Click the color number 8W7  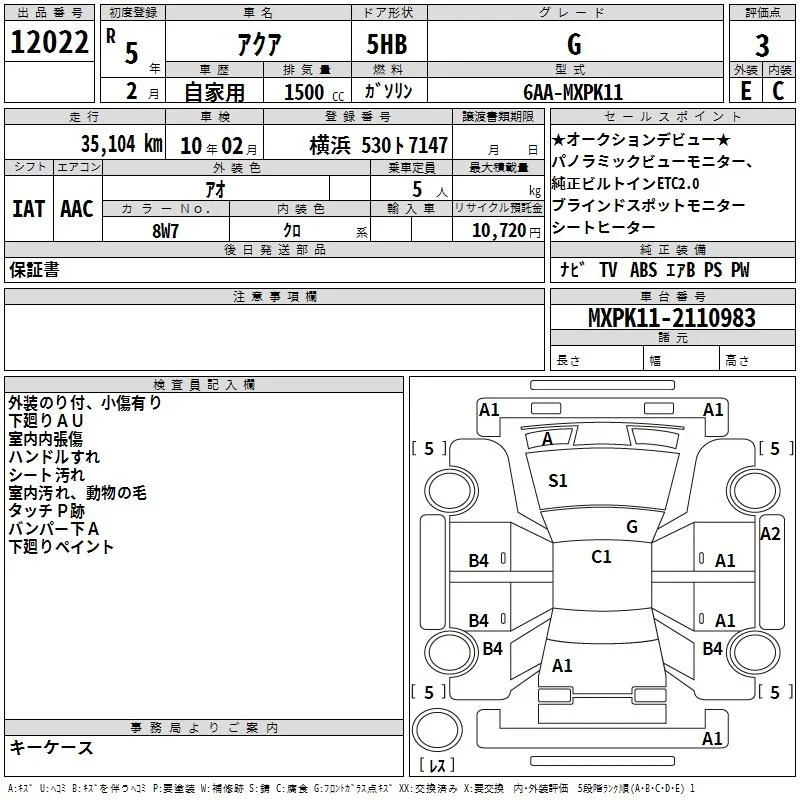tap(165, 231)
